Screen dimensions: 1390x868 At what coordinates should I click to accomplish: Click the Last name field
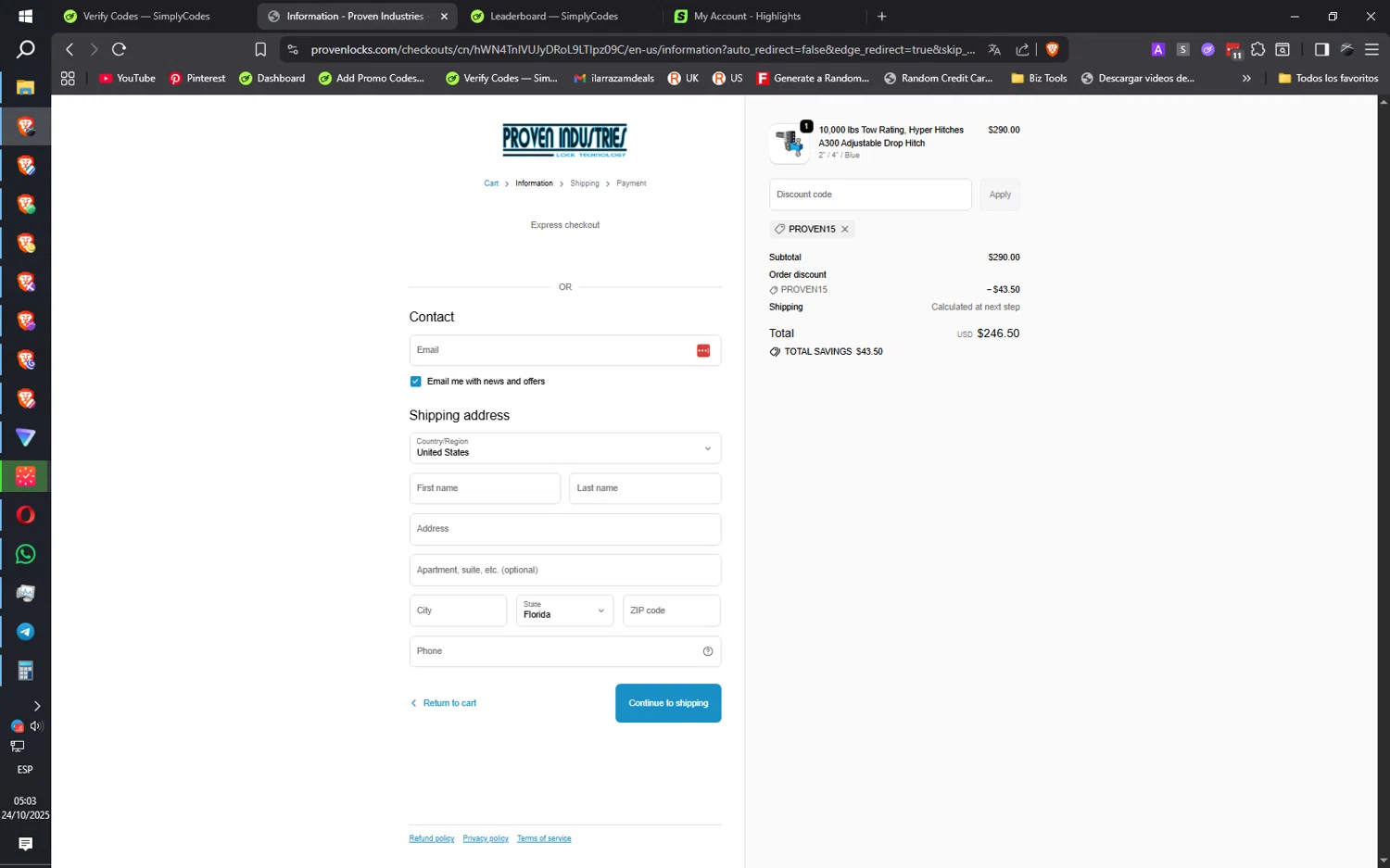(x=645, y=488)
